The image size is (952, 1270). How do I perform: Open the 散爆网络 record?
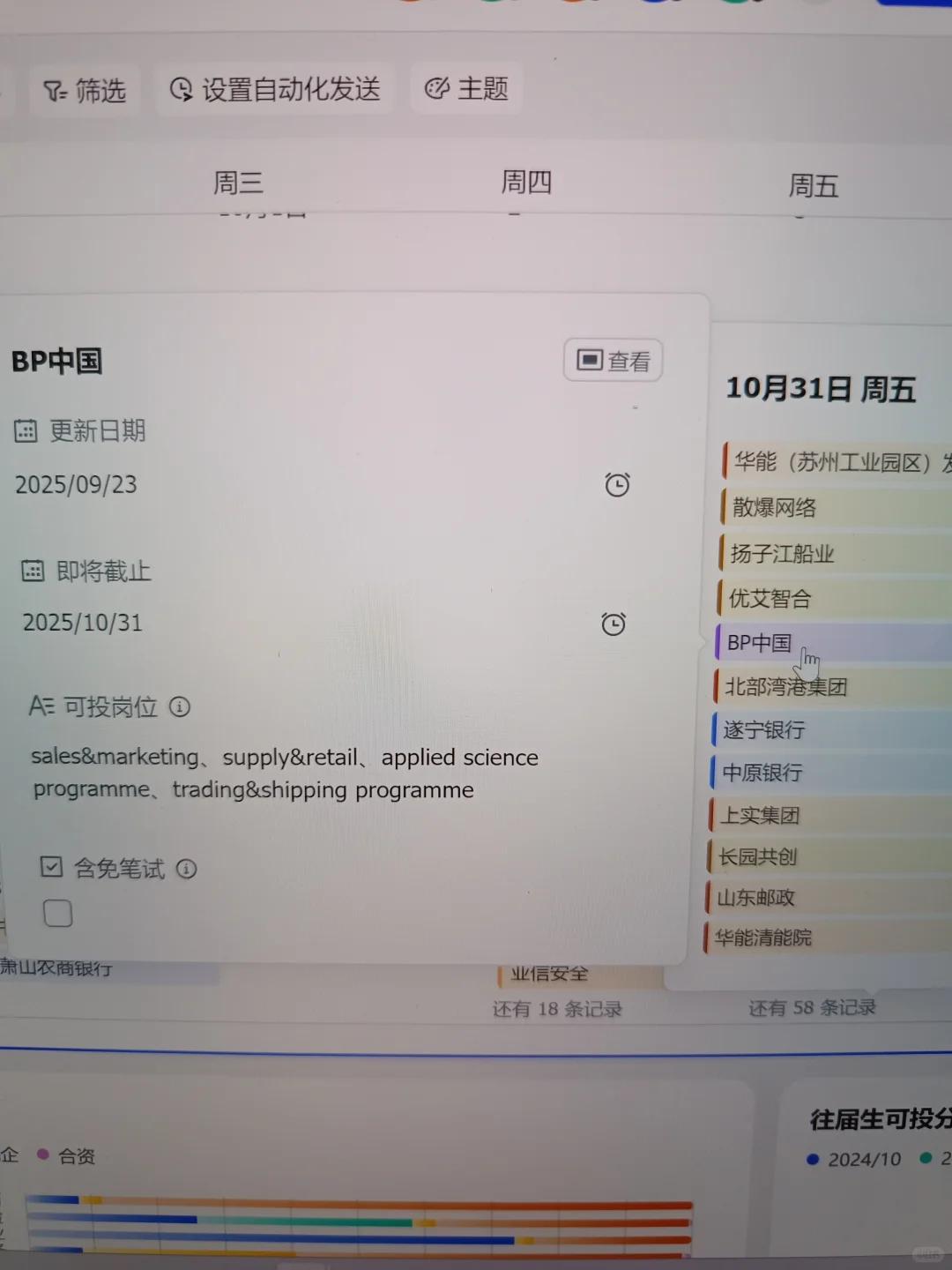836,507
